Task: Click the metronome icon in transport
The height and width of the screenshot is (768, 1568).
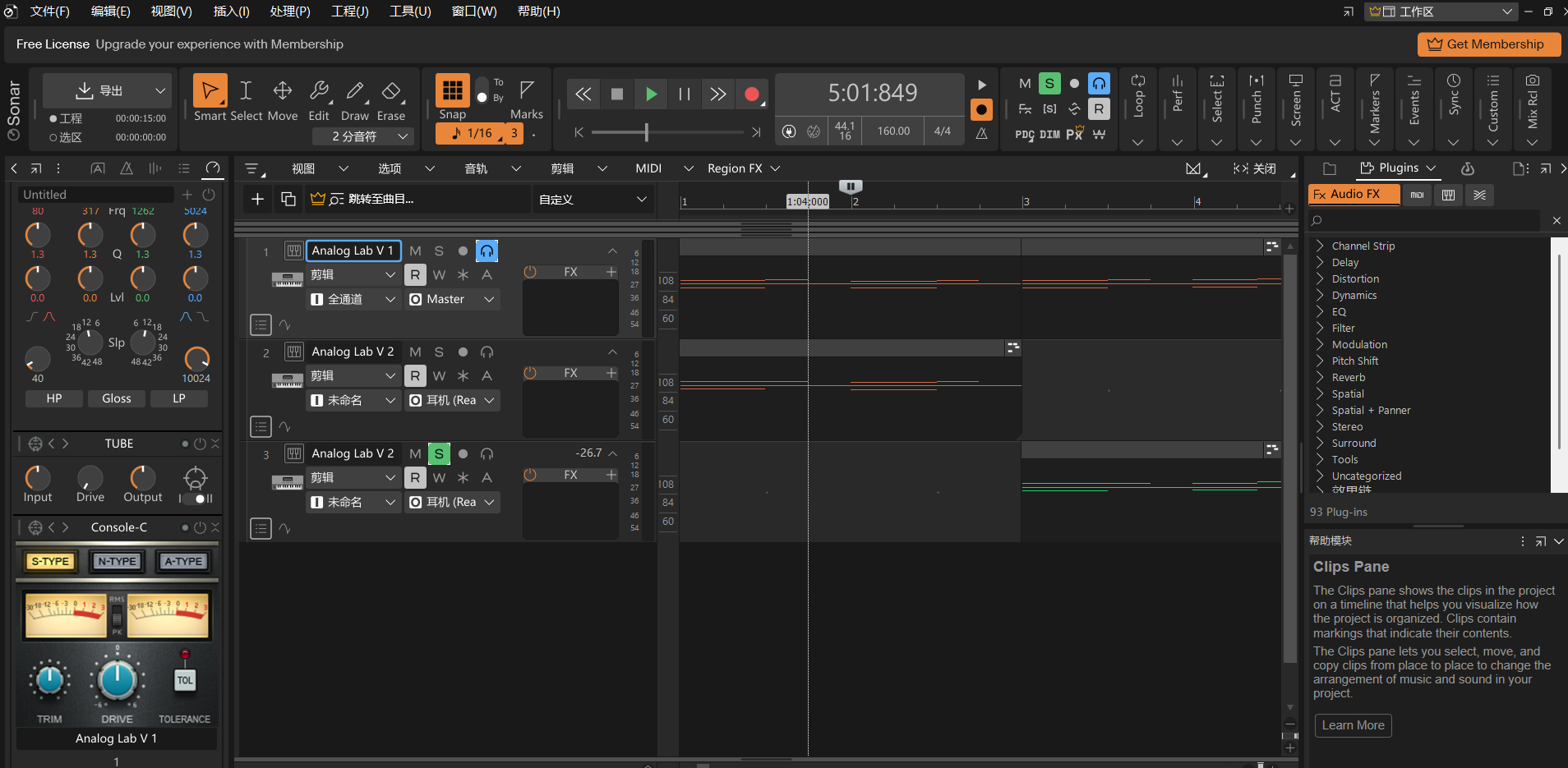Action: pos(981,133)
